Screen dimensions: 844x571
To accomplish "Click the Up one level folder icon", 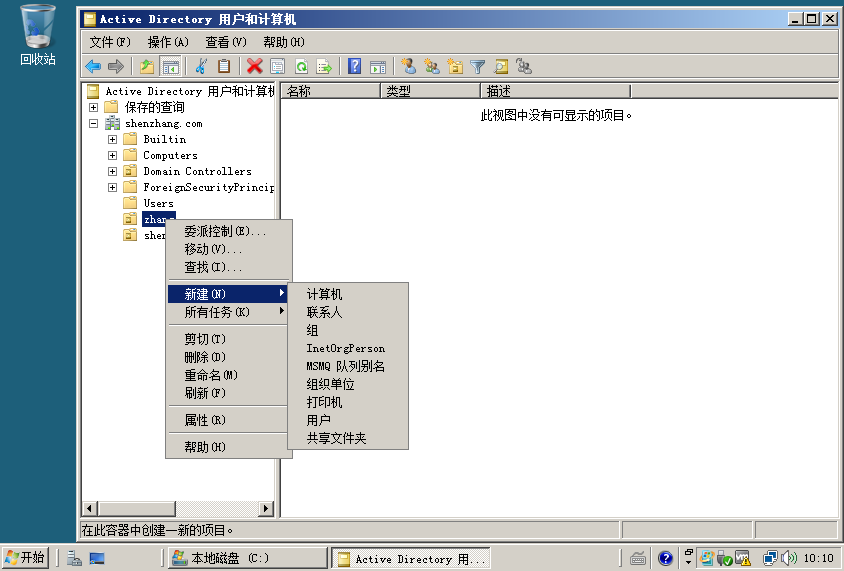I will (147, 67).
